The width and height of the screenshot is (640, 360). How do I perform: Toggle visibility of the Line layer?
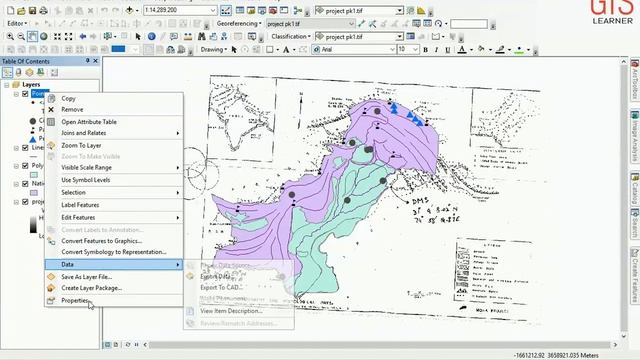[25, 148]
